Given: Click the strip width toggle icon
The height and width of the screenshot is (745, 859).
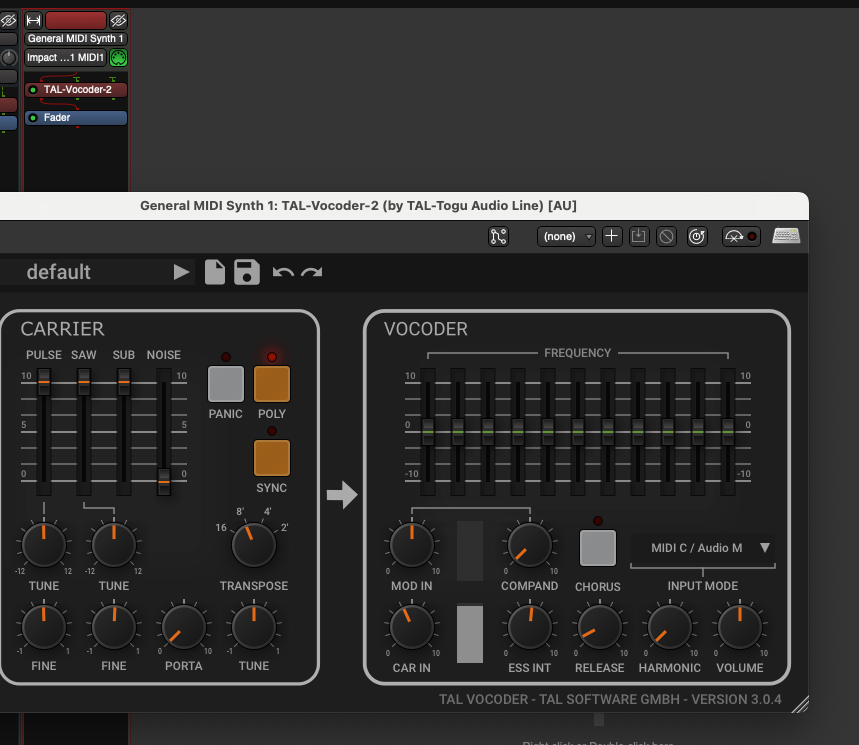Looking at the screenshot, I should [x=33, y=21].
